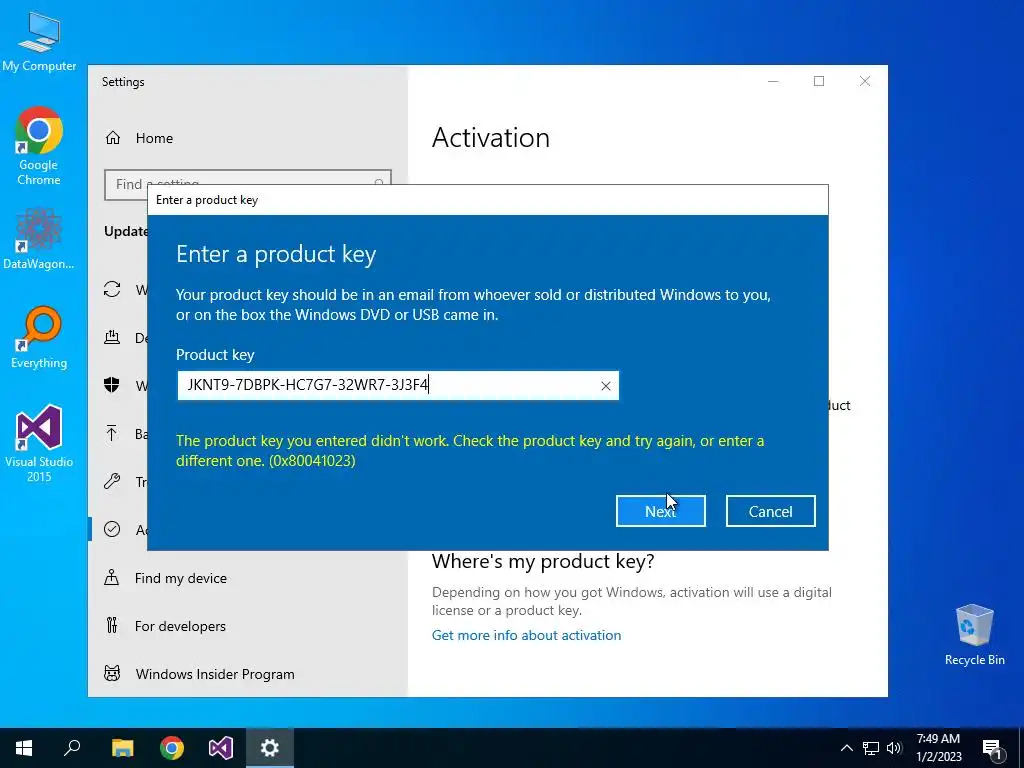This screenshot has width=1024, height=768.
Task: Open the Google Chrome desktop shortcut
Action: 39,146
